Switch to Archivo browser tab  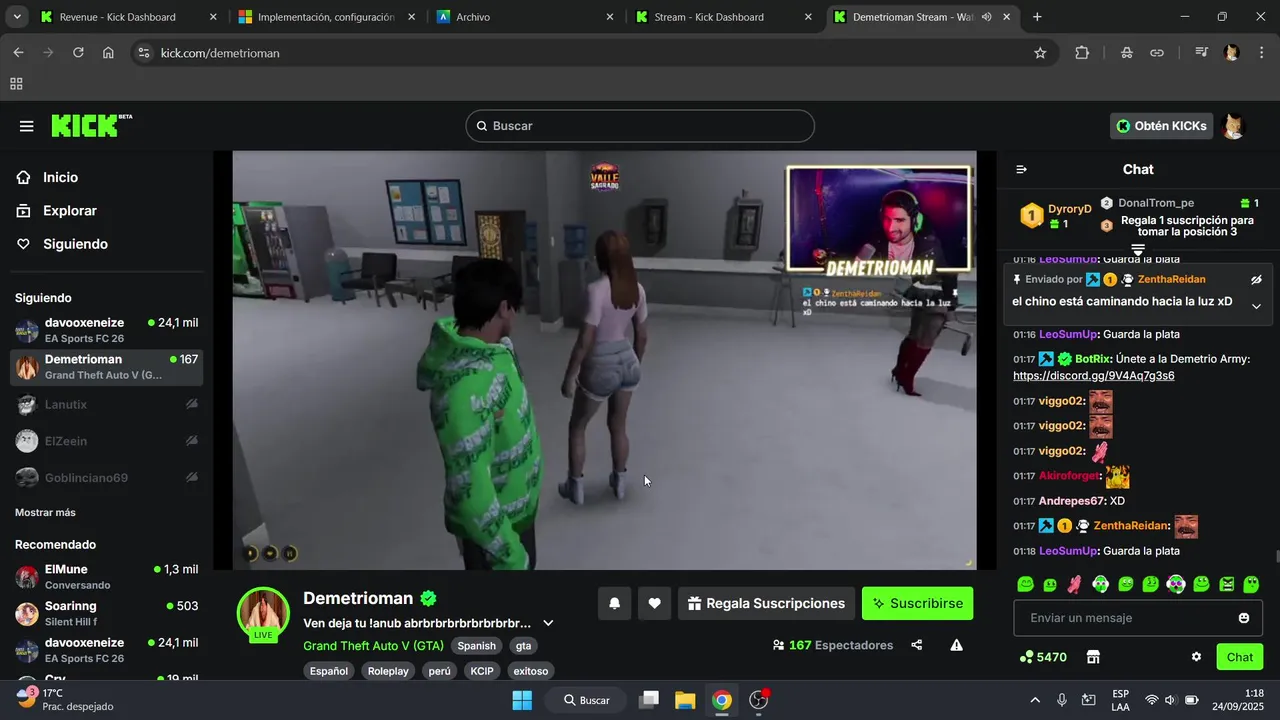(x=525, y=17)
